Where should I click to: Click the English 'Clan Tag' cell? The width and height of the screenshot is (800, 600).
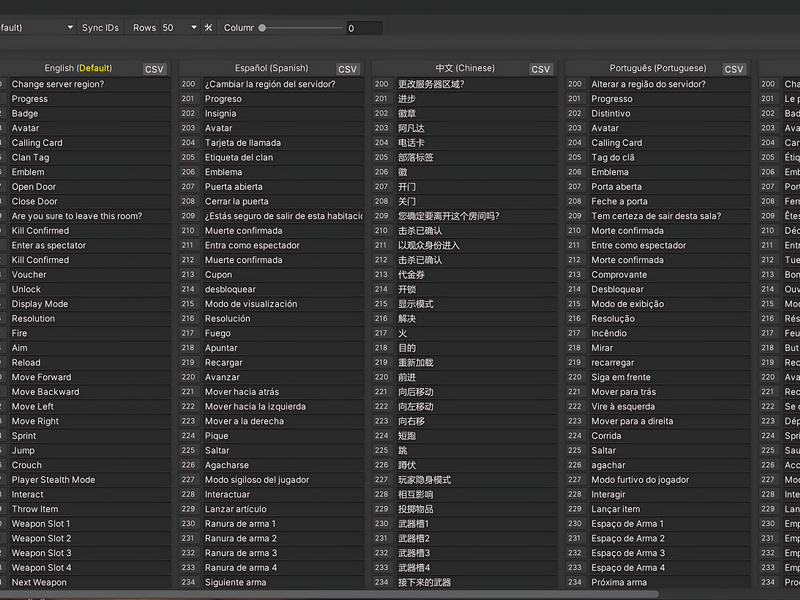click(90, 158)
